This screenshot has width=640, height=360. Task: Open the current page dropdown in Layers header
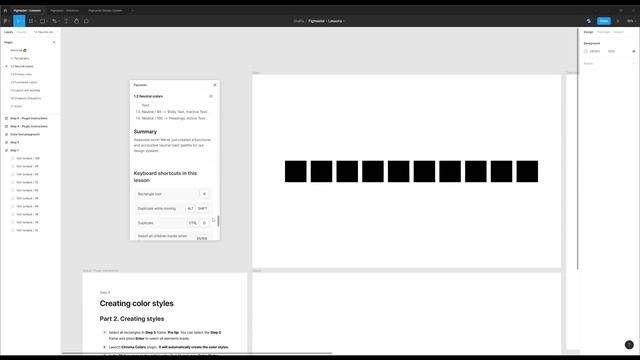[x=44, y=32]
